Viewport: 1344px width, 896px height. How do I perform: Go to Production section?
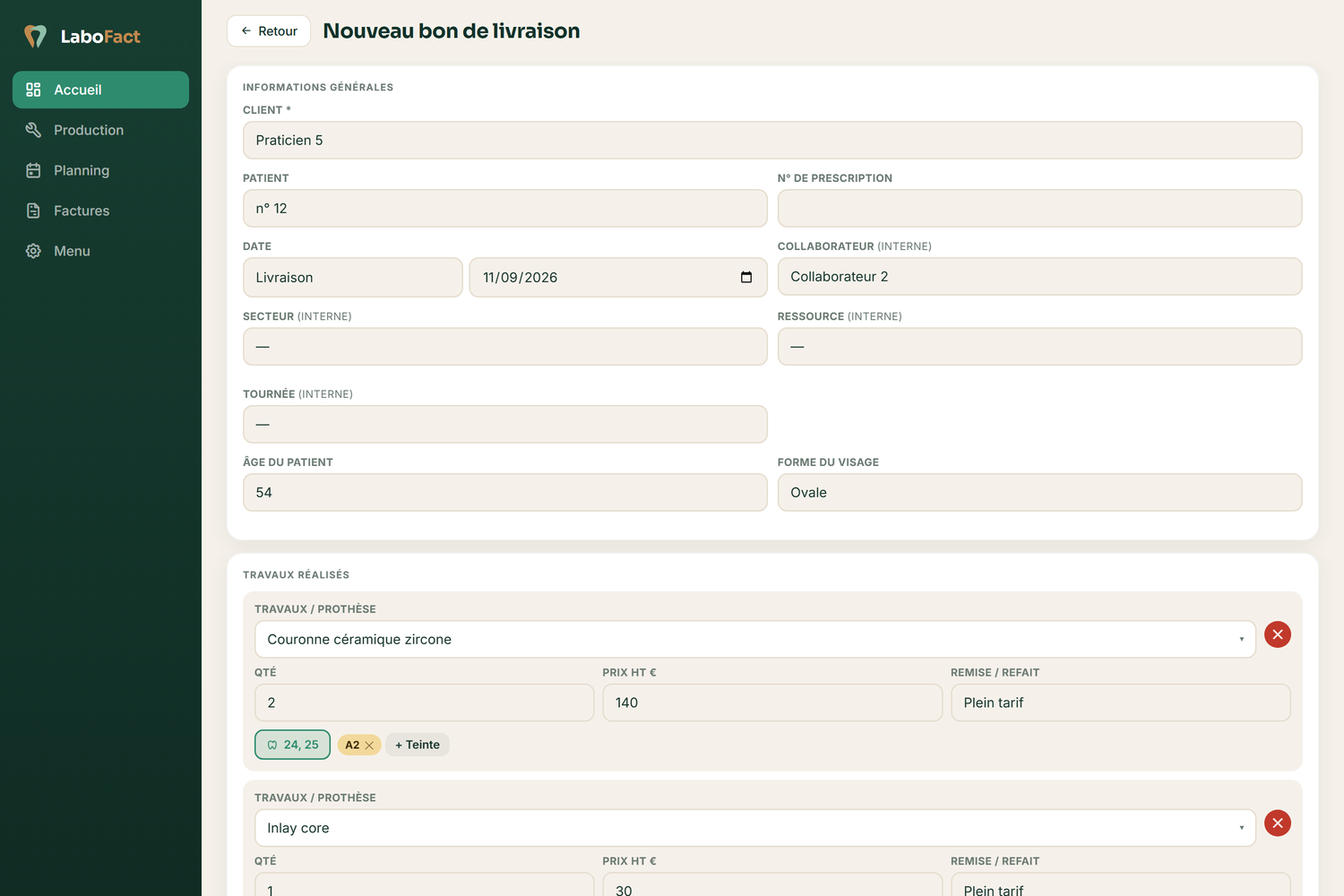[100, 130]
